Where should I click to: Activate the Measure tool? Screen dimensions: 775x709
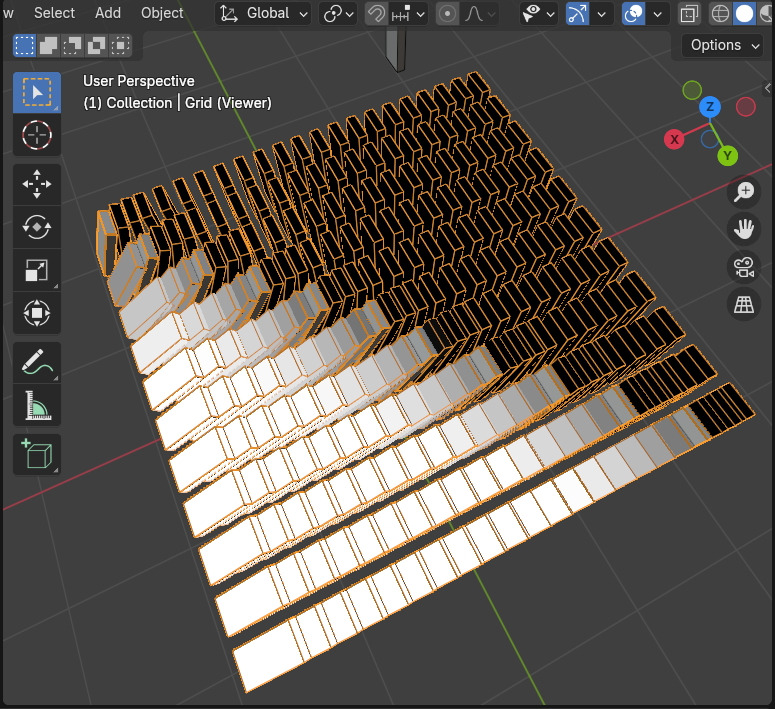(37, 405)
